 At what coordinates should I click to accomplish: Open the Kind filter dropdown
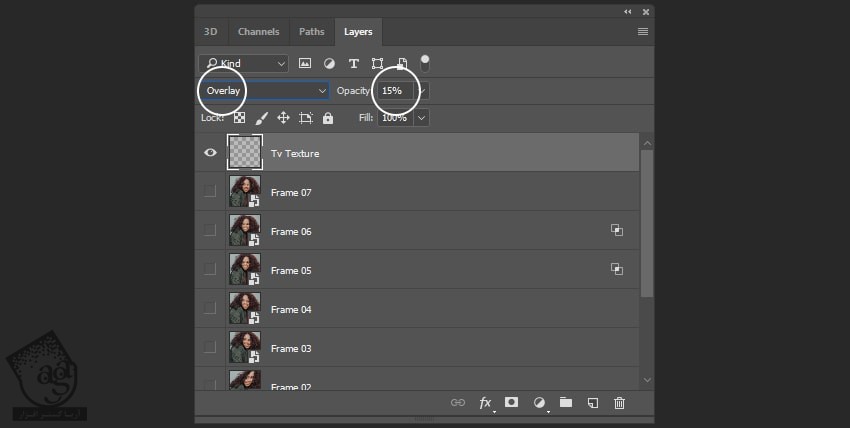point(243,63)
